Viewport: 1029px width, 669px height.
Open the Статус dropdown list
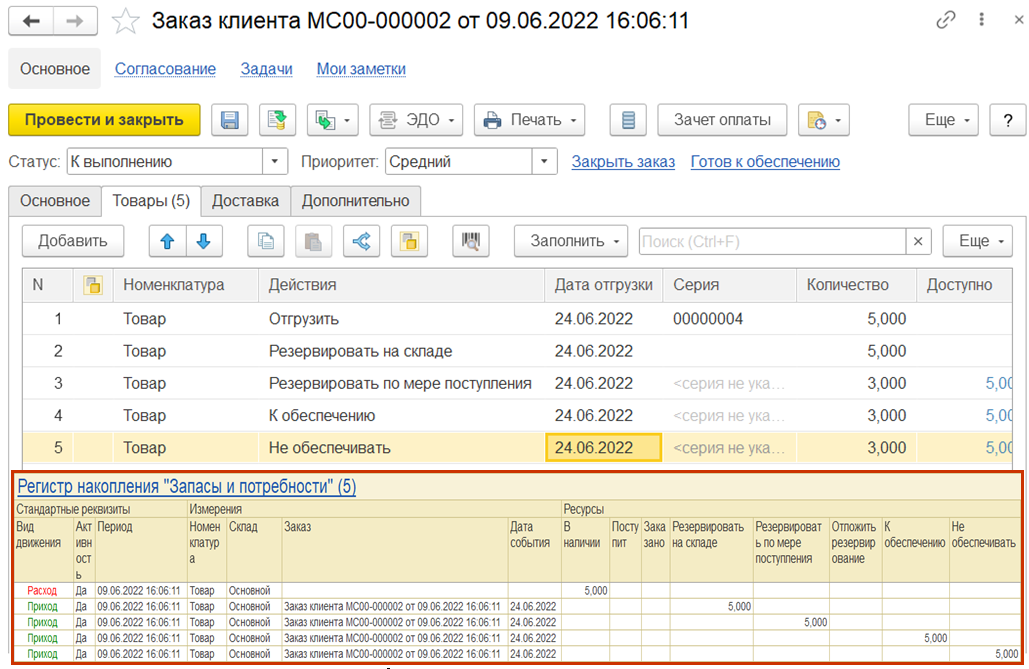[x=275, y=162]
